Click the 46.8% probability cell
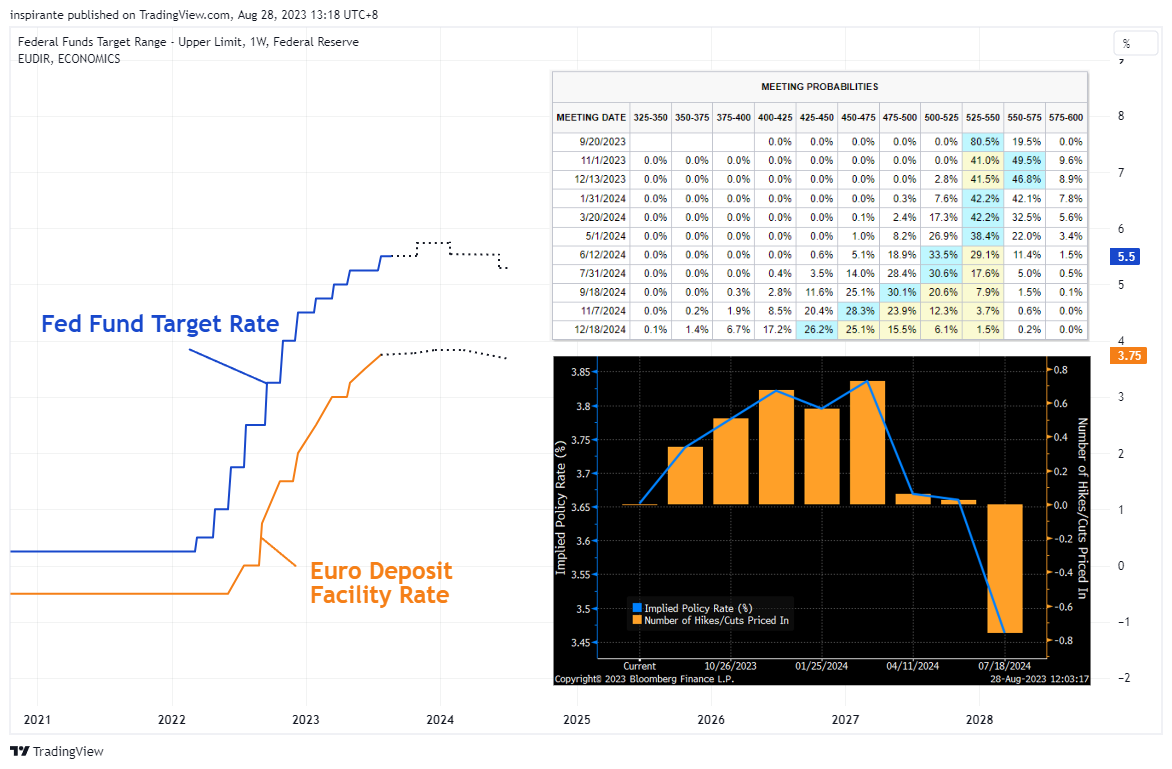The height and width of the screenshot is (769, 1172). (x=1026, y=179)
